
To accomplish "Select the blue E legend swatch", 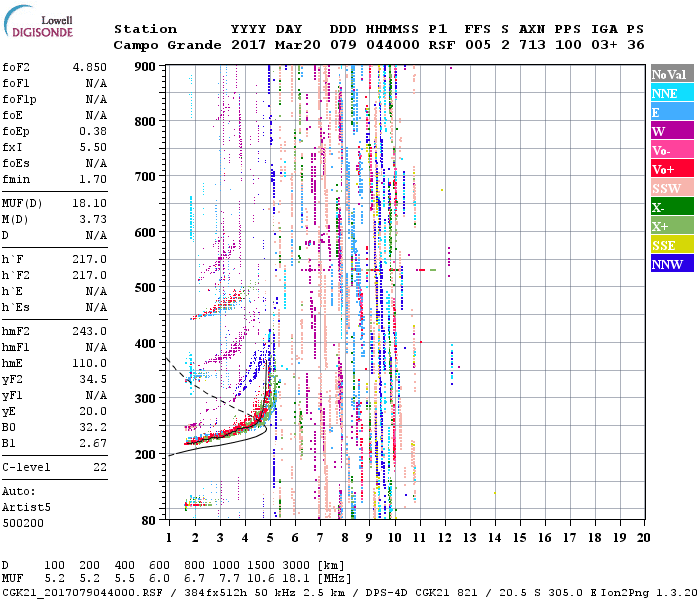I will tap(671, 112).
